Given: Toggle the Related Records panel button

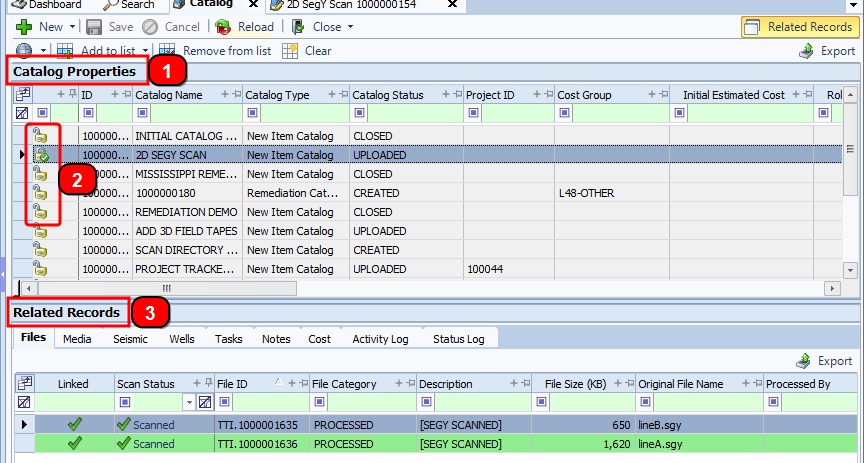Looking at the screenshot, I should click(798, 26).
